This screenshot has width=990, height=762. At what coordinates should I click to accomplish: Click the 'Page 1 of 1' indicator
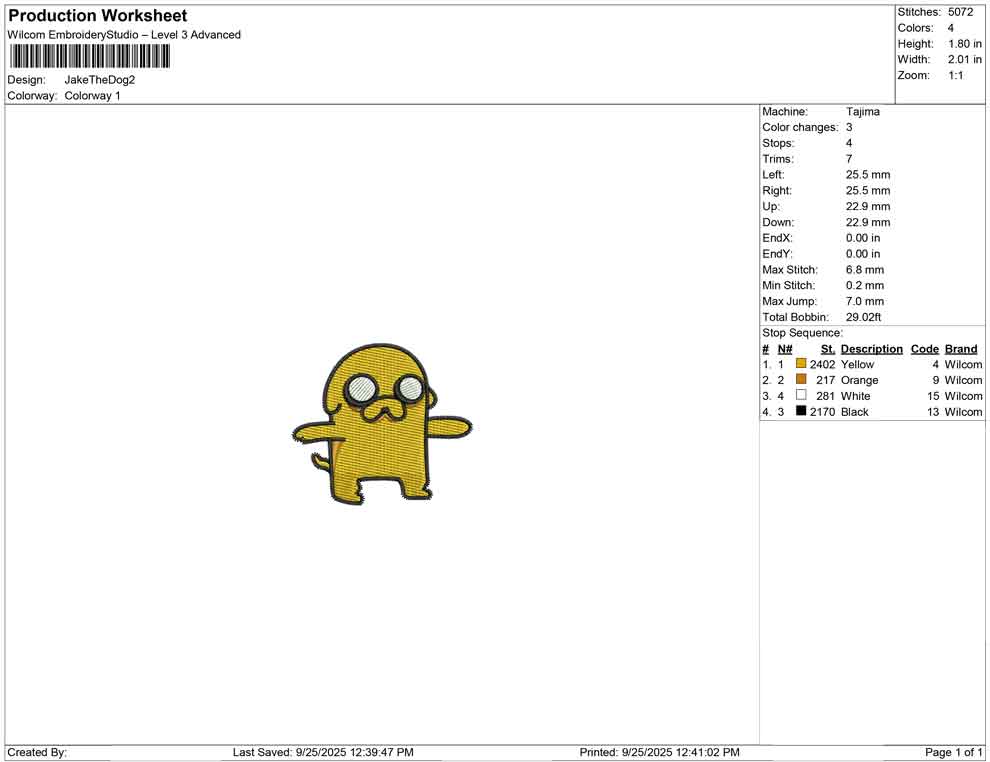953,752
